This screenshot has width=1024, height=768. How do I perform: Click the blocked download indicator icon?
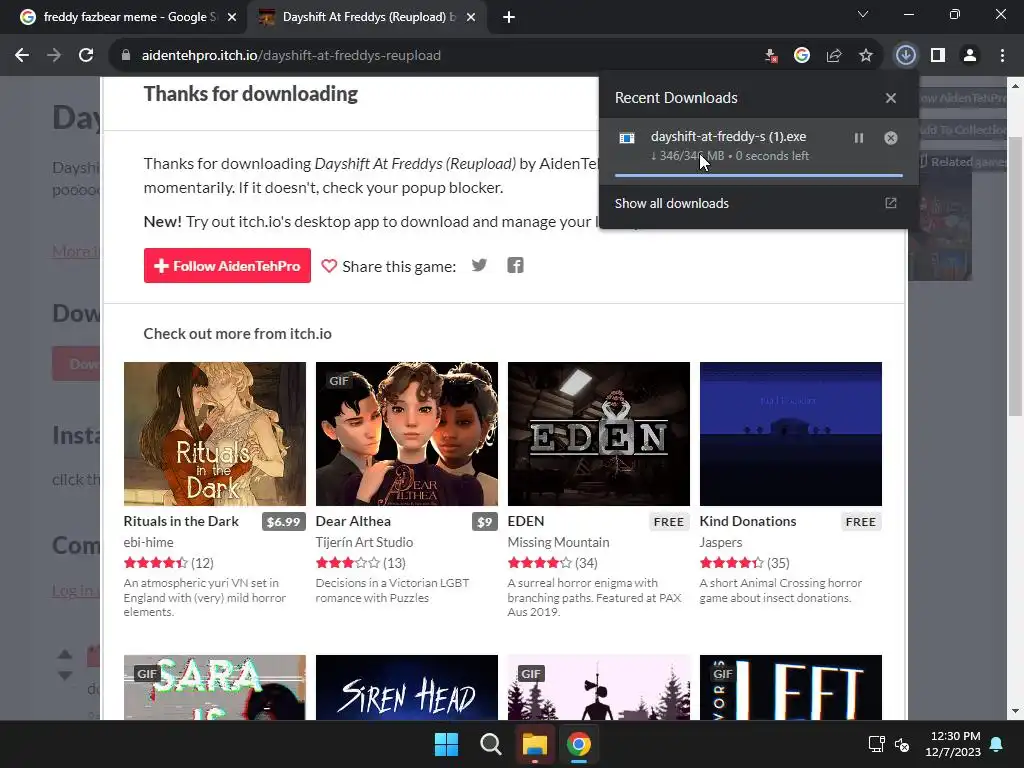click(771, 56)
